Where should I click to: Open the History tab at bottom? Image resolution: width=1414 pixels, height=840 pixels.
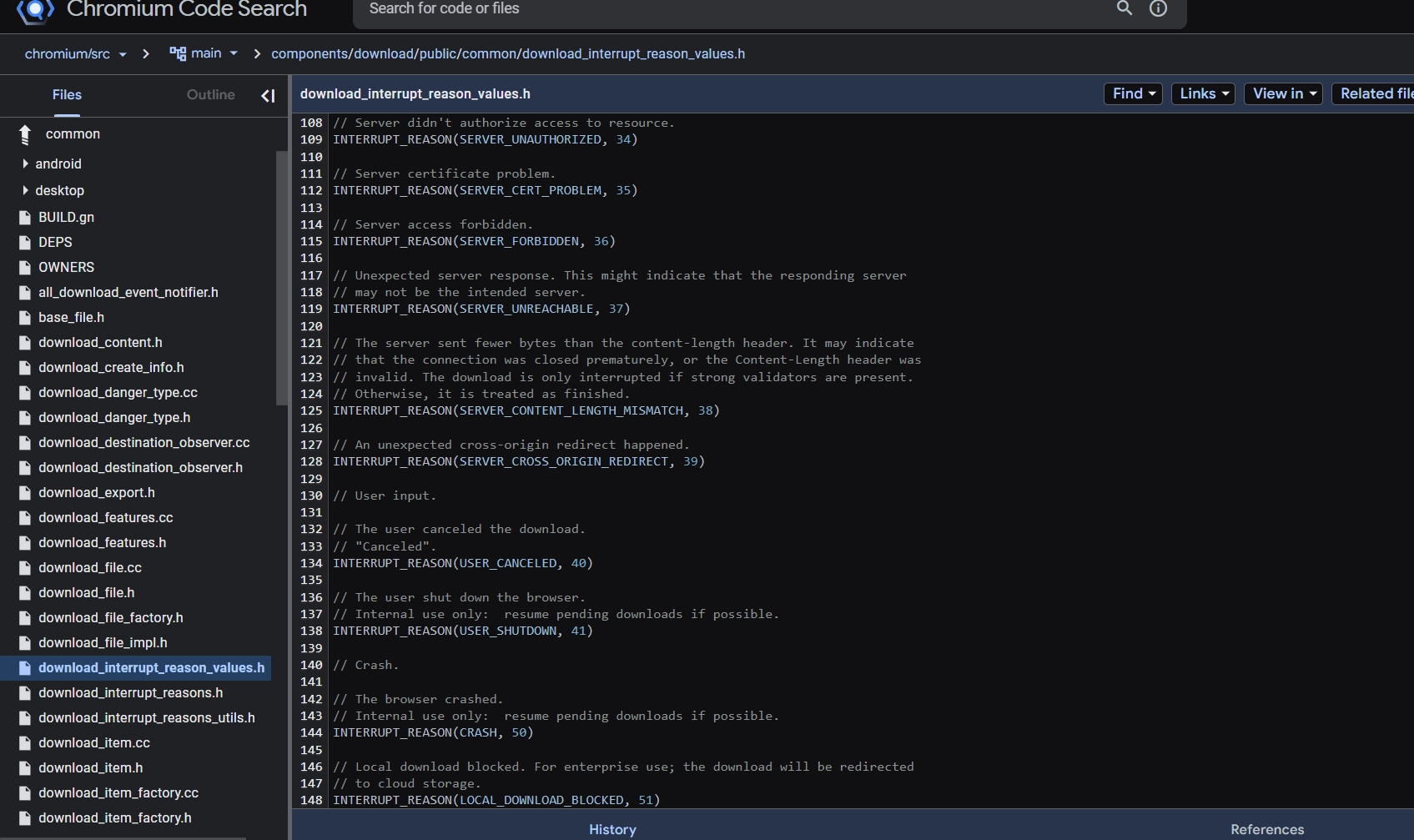click(x=612, y=829)
